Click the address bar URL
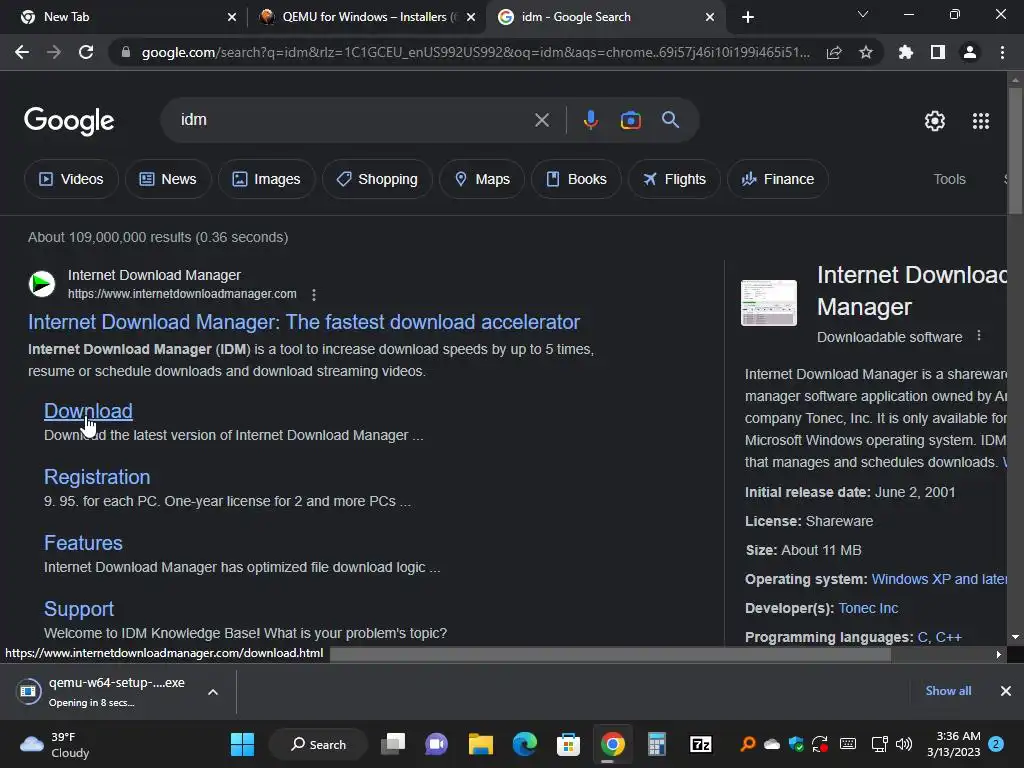 click(475, 52)
